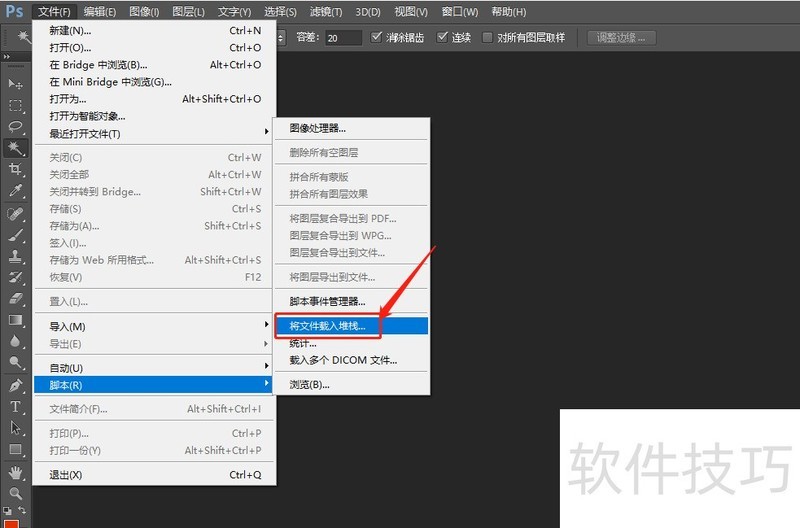This screenshot has height=528, width=800.
Task: Click 调整边缘... button
Action: point(621,37)
